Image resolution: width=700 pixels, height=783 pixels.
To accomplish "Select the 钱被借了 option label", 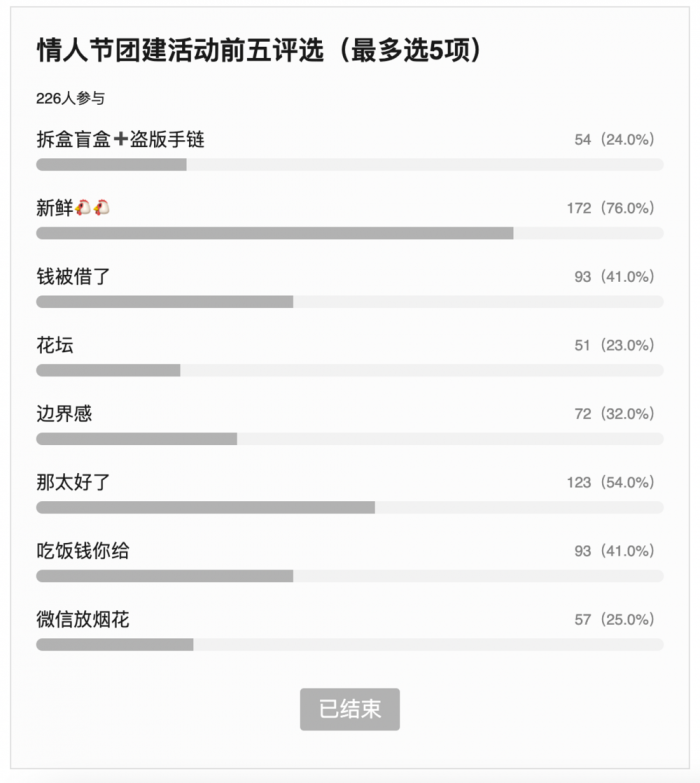I will 73,276.
